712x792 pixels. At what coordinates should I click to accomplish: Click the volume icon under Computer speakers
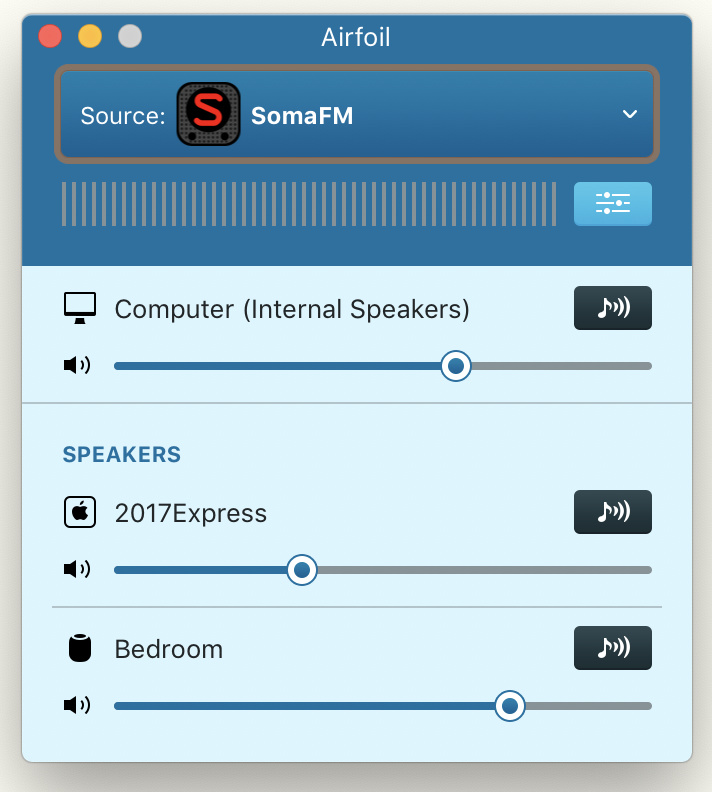coord(77,365)
